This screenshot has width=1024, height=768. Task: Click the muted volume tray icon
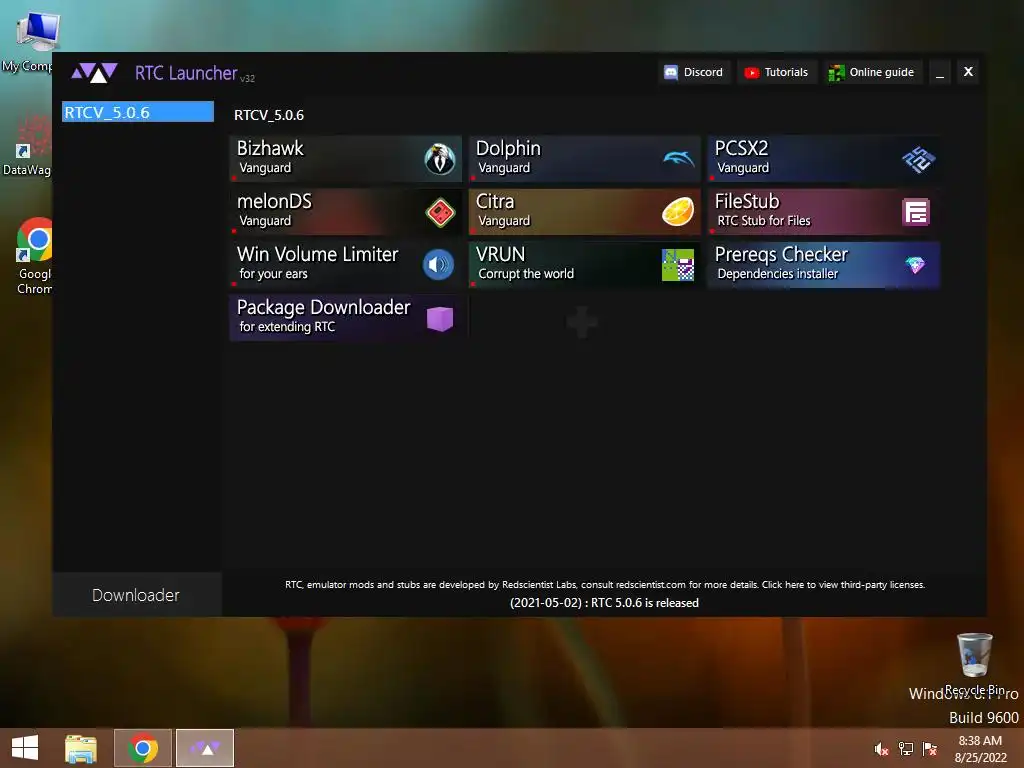pyautogui.click(x=881, y=749)
